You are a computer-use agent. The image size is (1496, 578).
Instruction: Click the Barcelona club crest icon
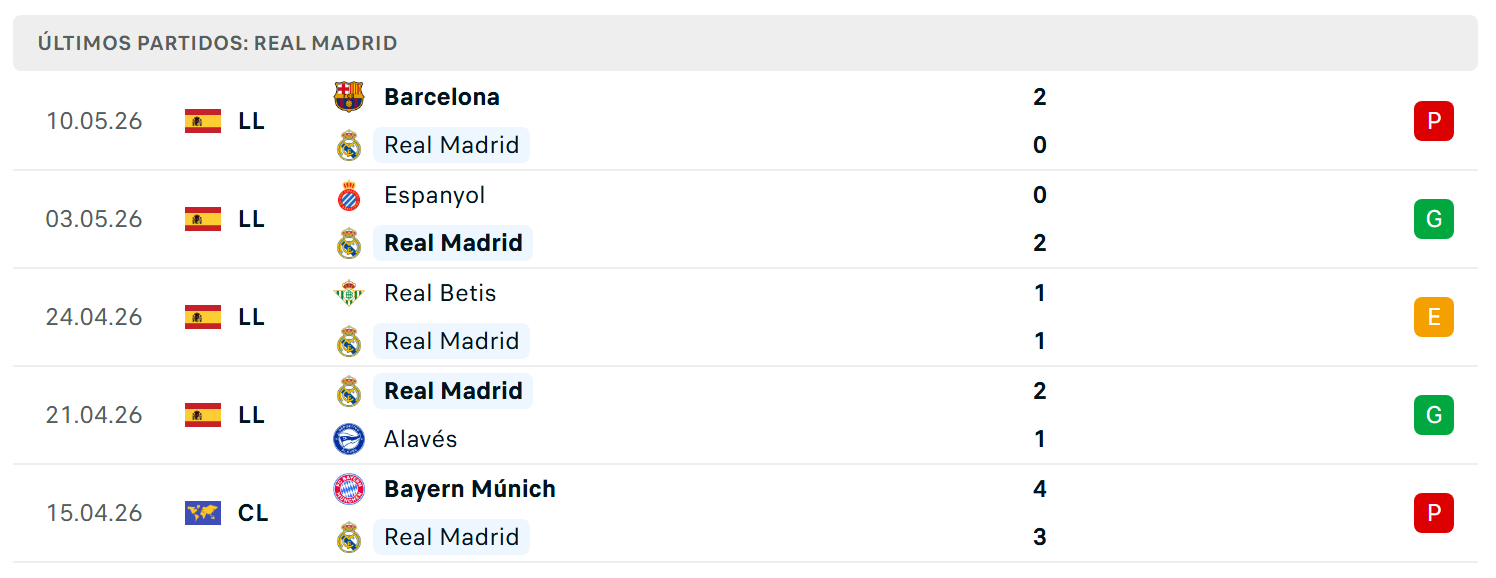tap(349, 97)
